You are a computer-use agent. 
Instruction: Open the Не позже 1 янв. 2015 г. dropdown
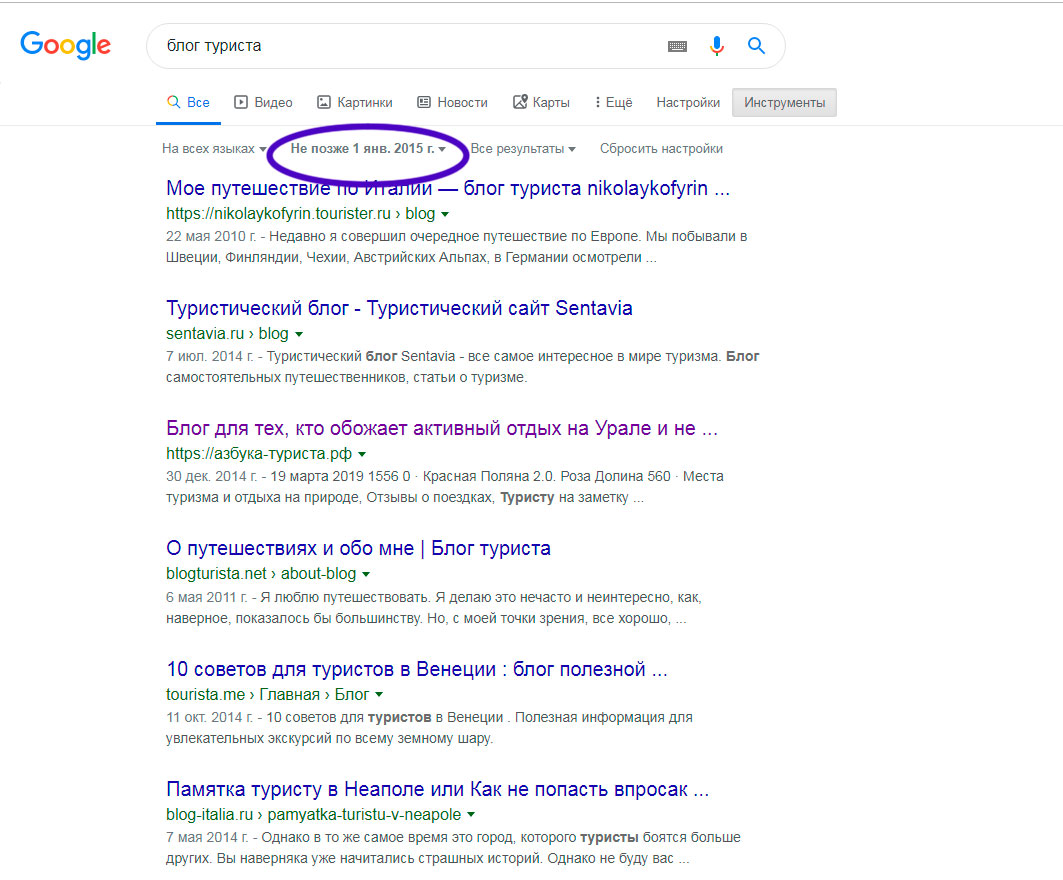pos(368,148)
